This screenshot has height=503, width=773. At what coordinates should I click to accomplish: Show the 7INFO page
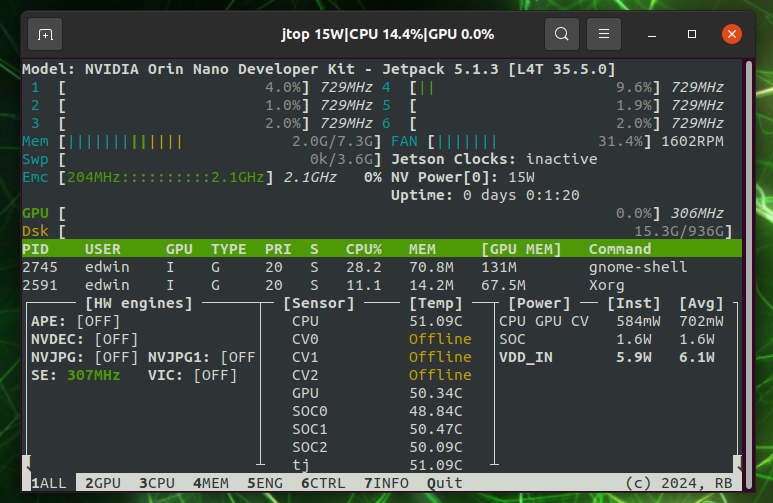385,483
